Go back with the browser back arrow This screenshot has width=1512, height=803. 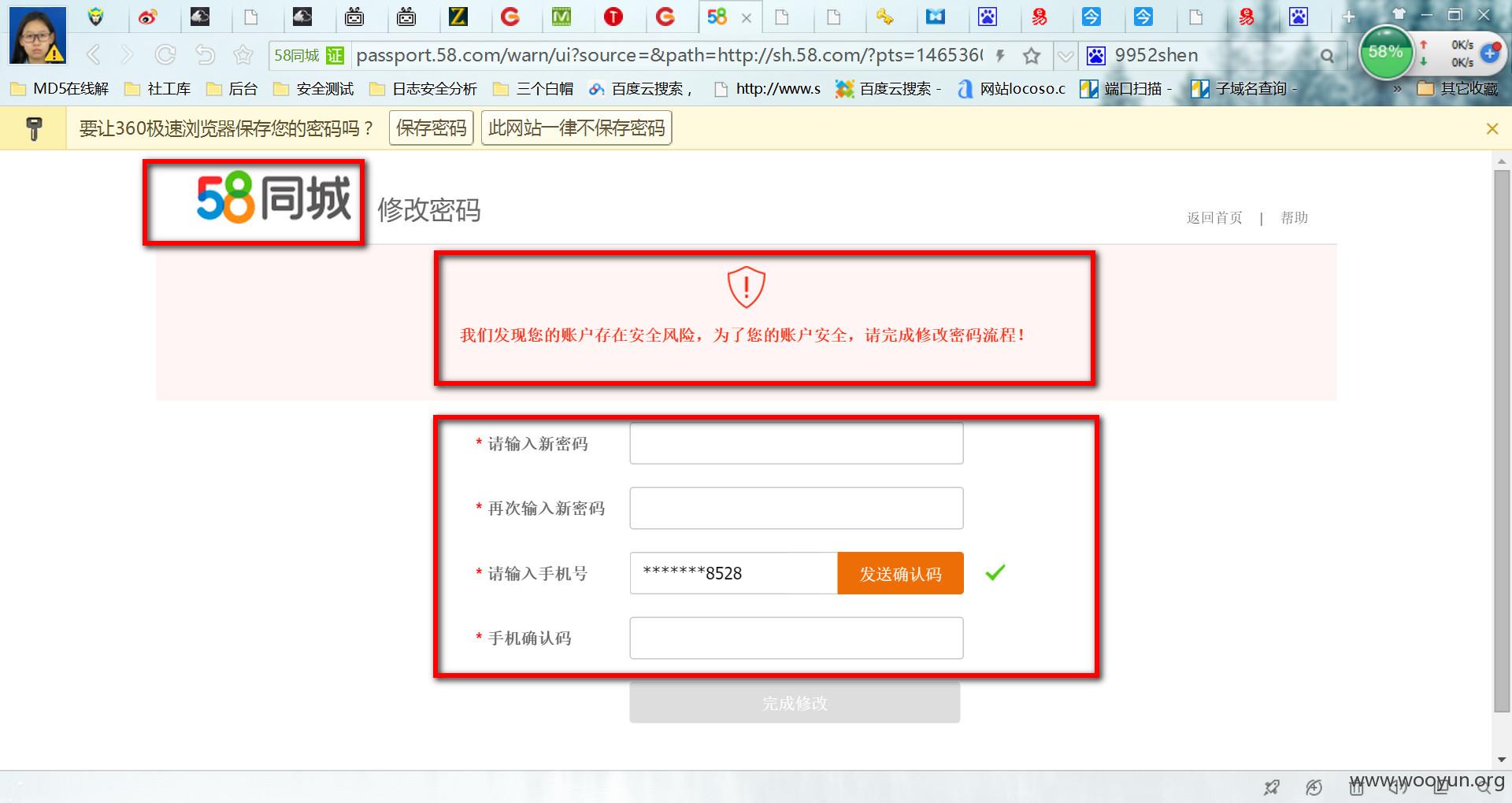(94, 54)
